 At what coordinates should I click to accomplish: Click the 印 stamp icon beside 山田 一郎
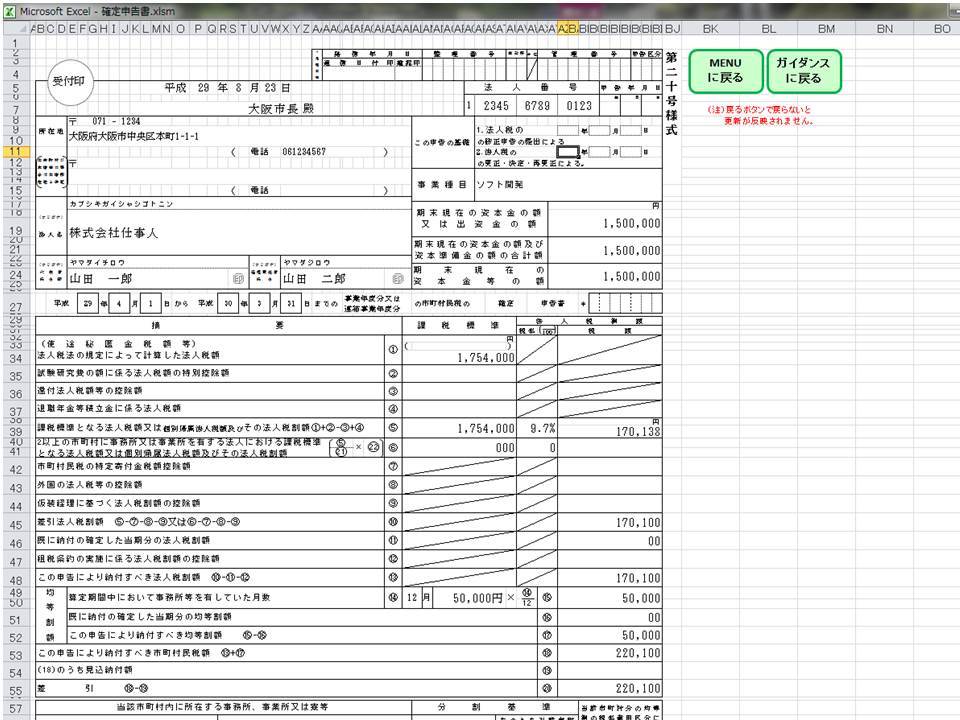(x=240, y=278)
